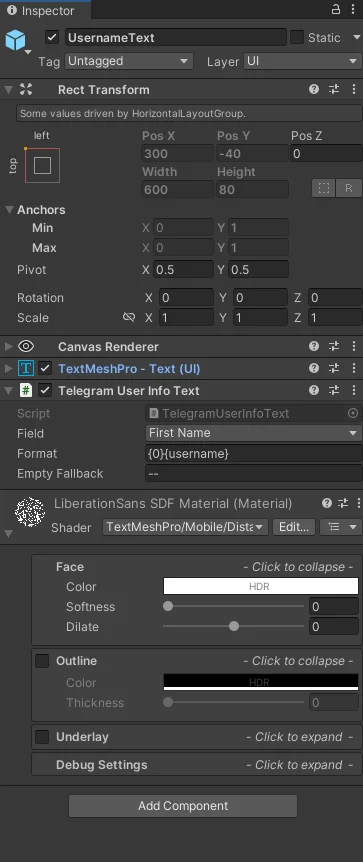Open Telegram User Info Text presets icon

point(334,390)
